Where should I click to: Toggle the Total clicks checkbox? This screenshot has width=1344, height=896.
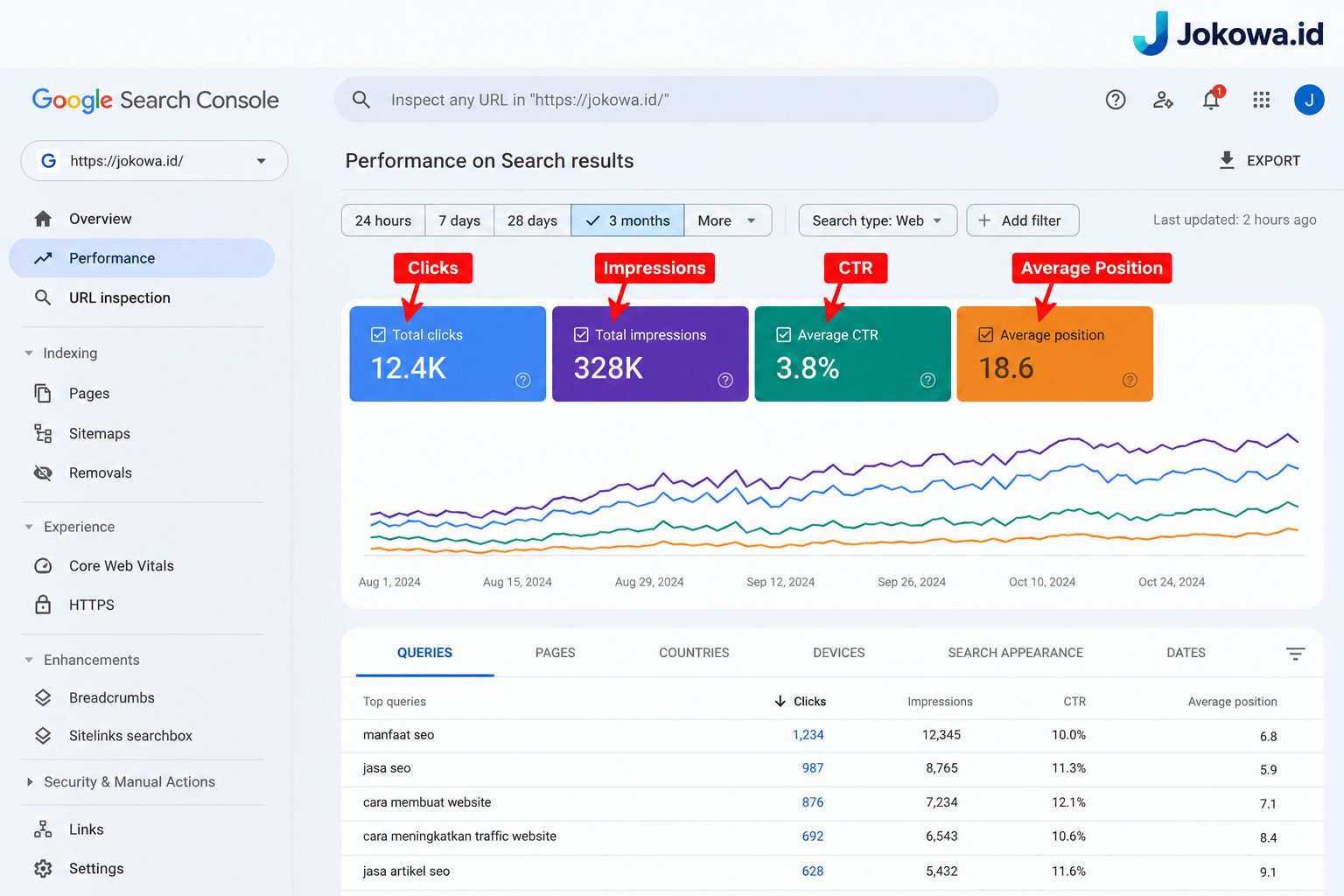pyautogui.click(x=379, y=334)
